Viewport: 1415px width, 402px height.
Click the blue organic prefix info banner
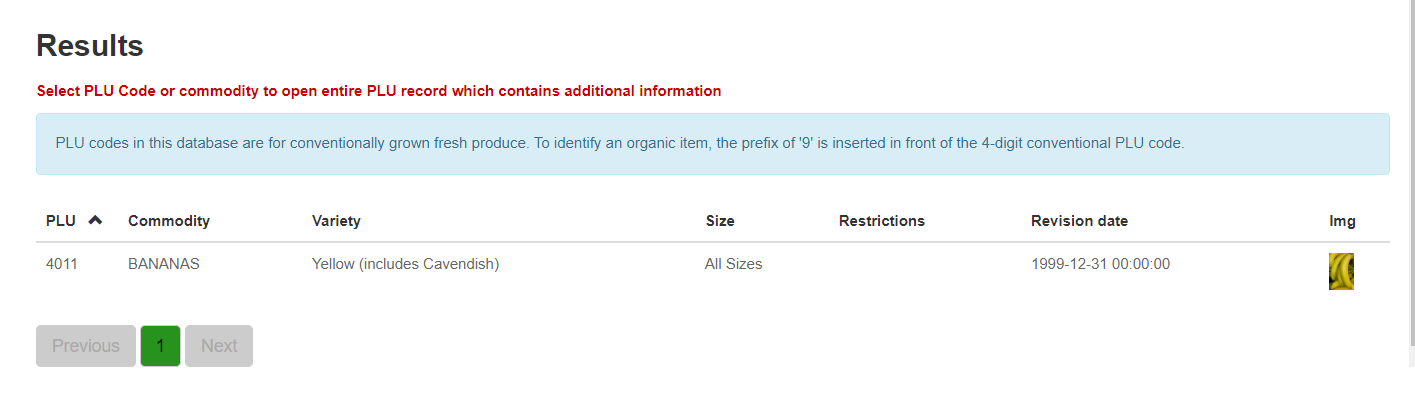[712, 144]
